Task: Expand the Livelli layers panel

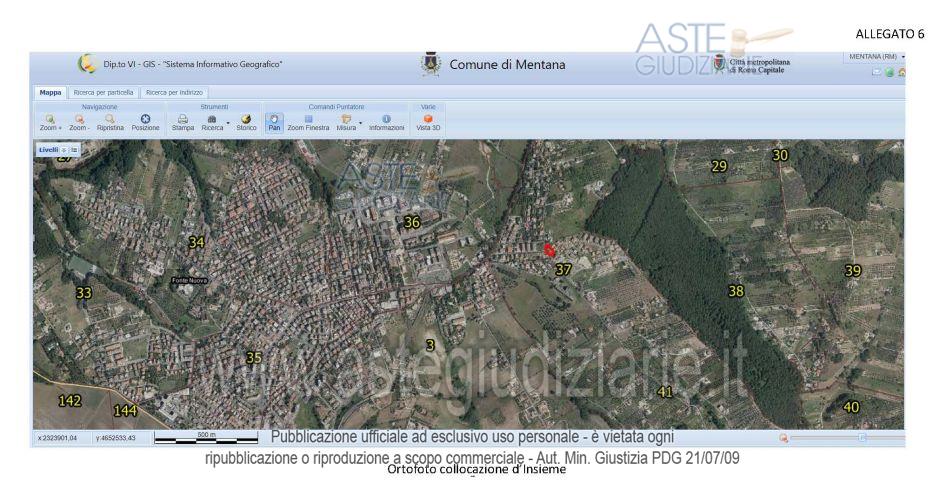Action: pos(52,149)
